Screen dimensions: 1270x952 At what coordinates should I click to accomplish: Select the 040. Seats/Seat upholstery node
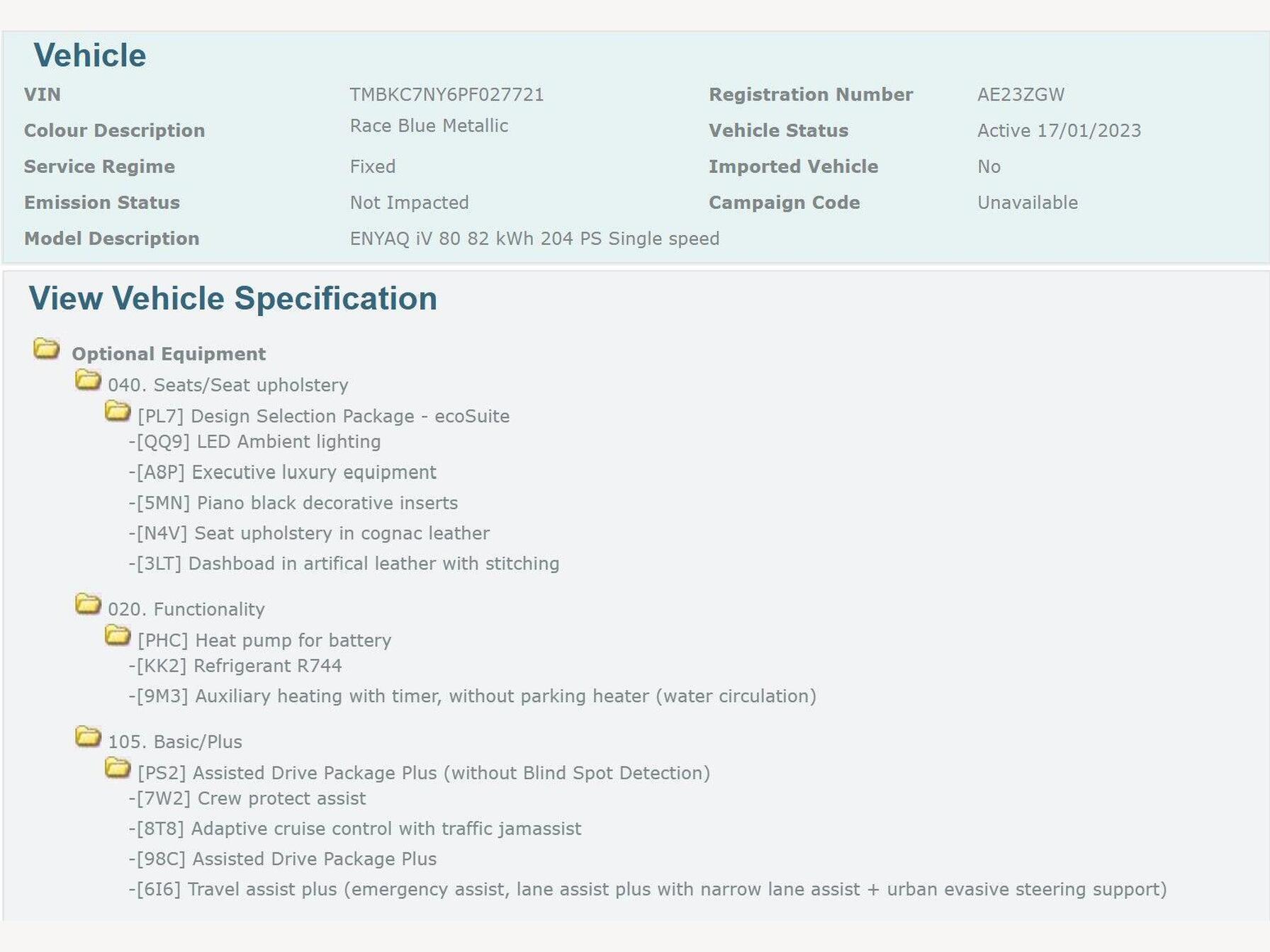227,385
